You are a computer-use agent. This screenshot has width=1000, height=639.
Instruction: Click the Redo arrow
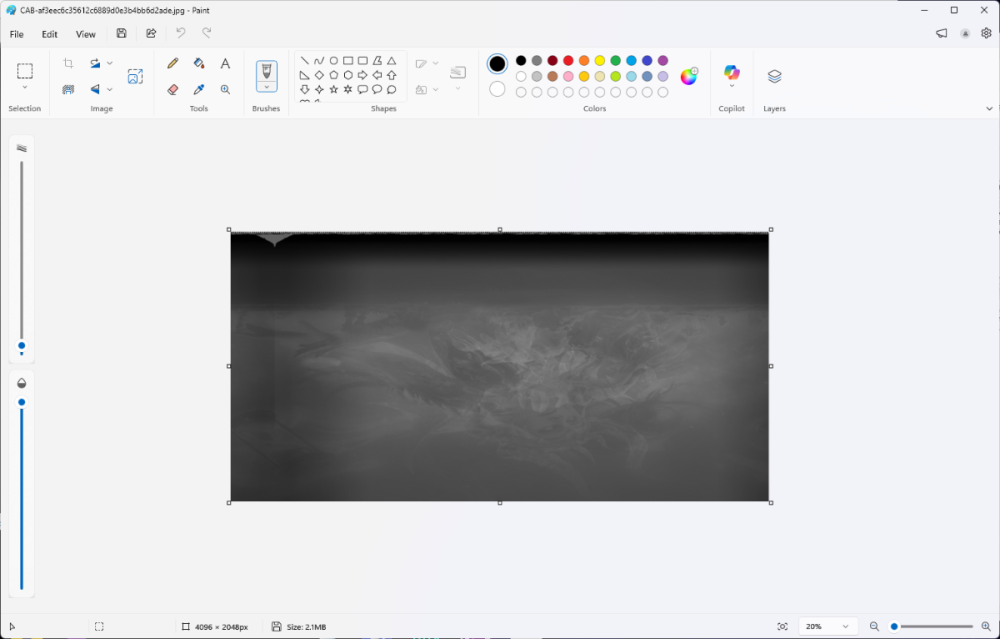(207, 33)
